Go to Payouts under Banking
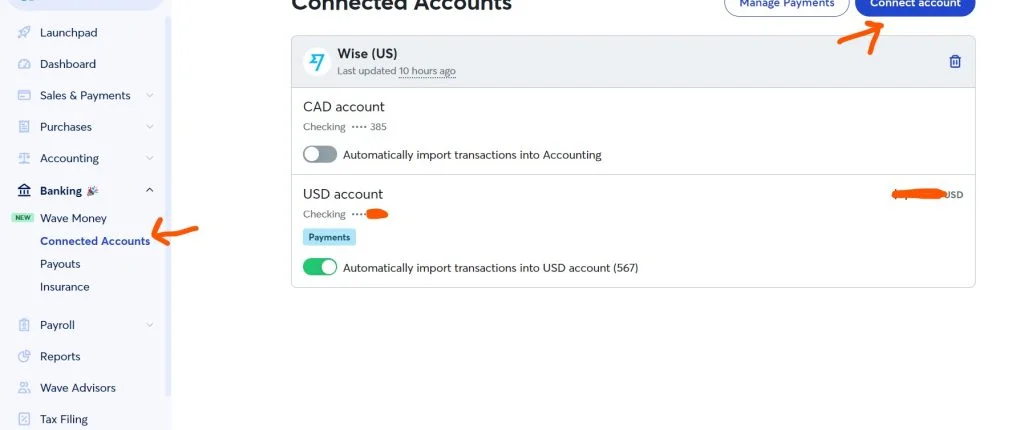The height and width of the screenshot is (430, 1024). point(60,264)
